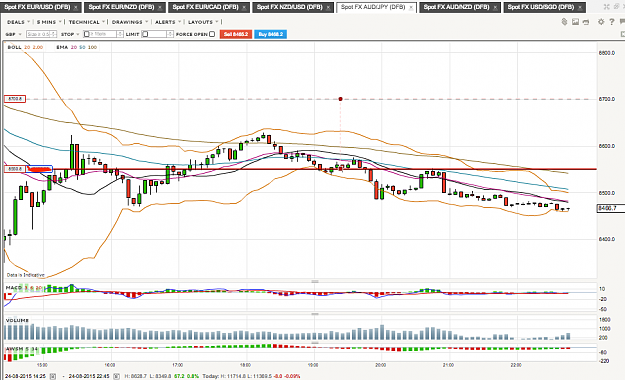Close the Spot FX EUR/USD tab
Screen dimensions: 625x380
point(75,8)
